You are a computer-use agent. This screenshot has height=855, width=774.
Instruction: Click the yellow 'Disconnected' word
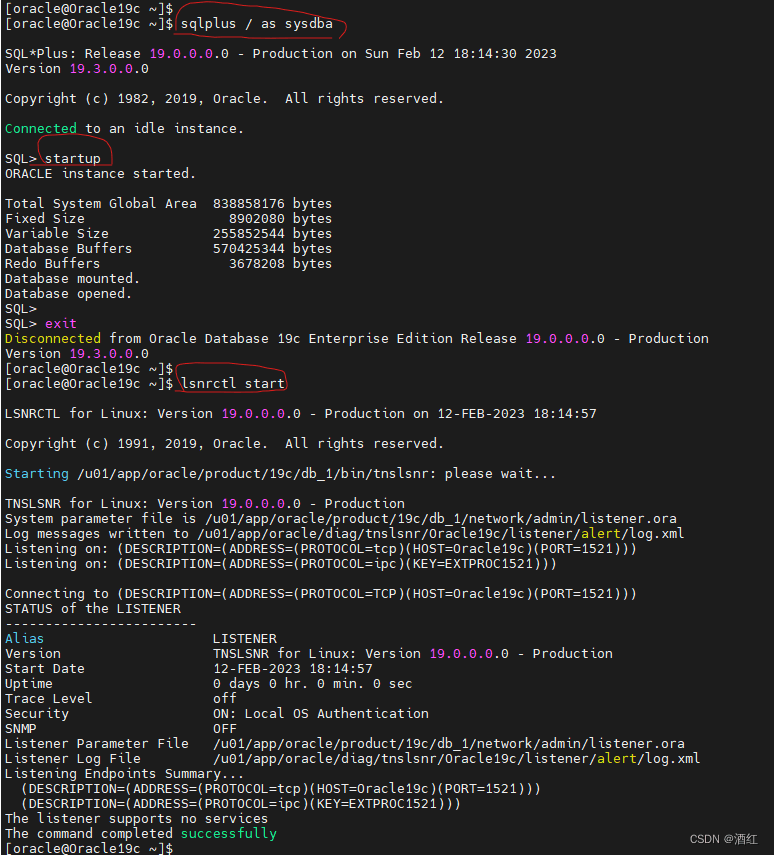53,338
